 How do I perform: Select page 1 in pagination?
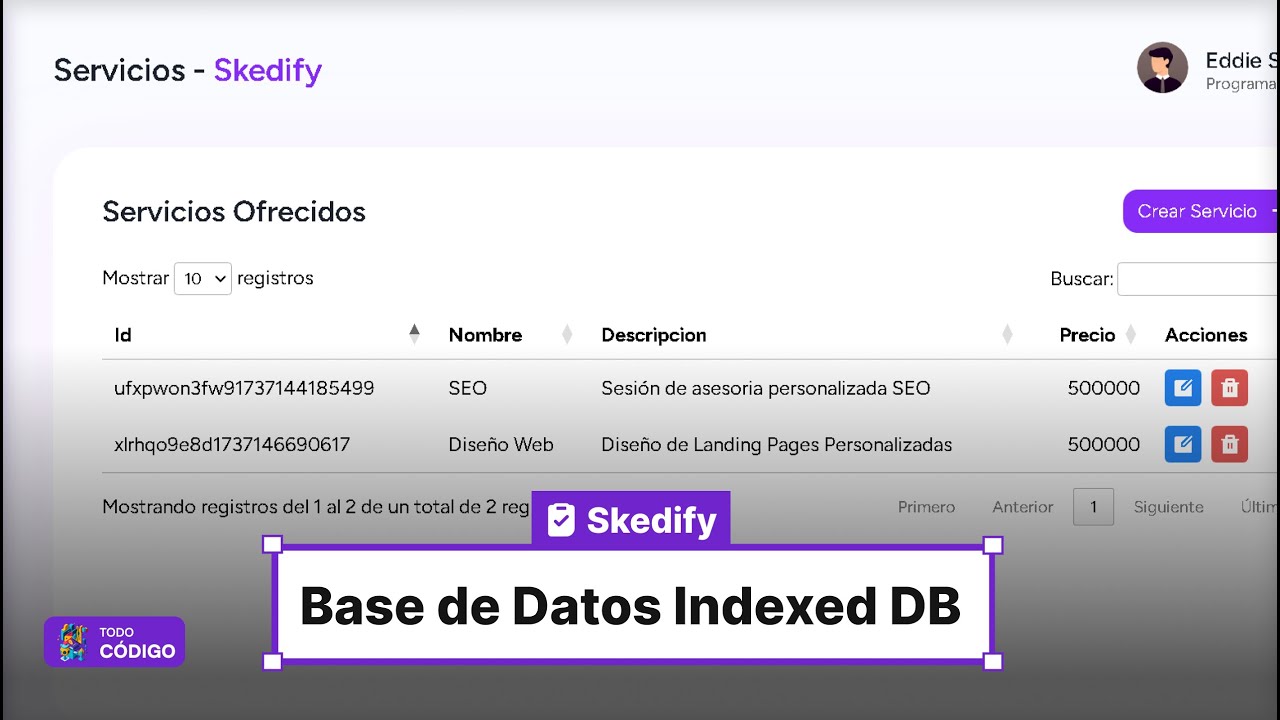point(1093,507)
